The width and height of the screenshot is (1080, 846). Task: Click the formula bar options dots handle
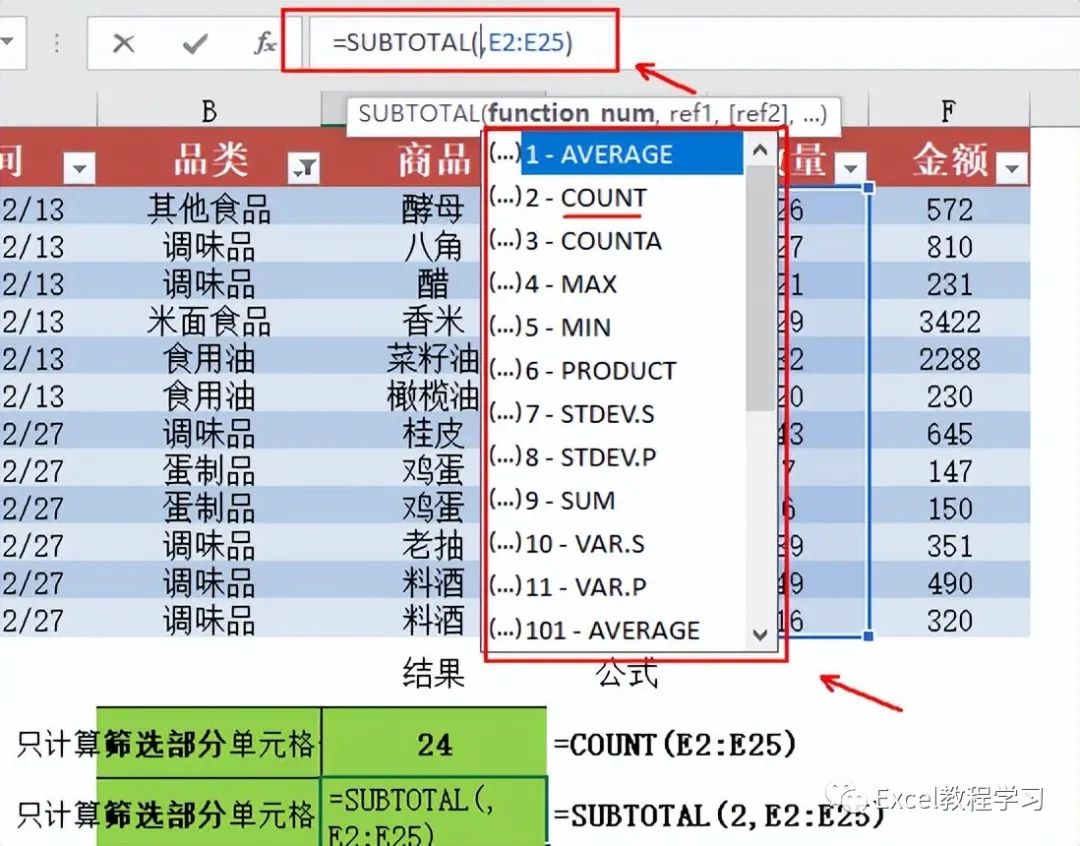click(57, 43)
